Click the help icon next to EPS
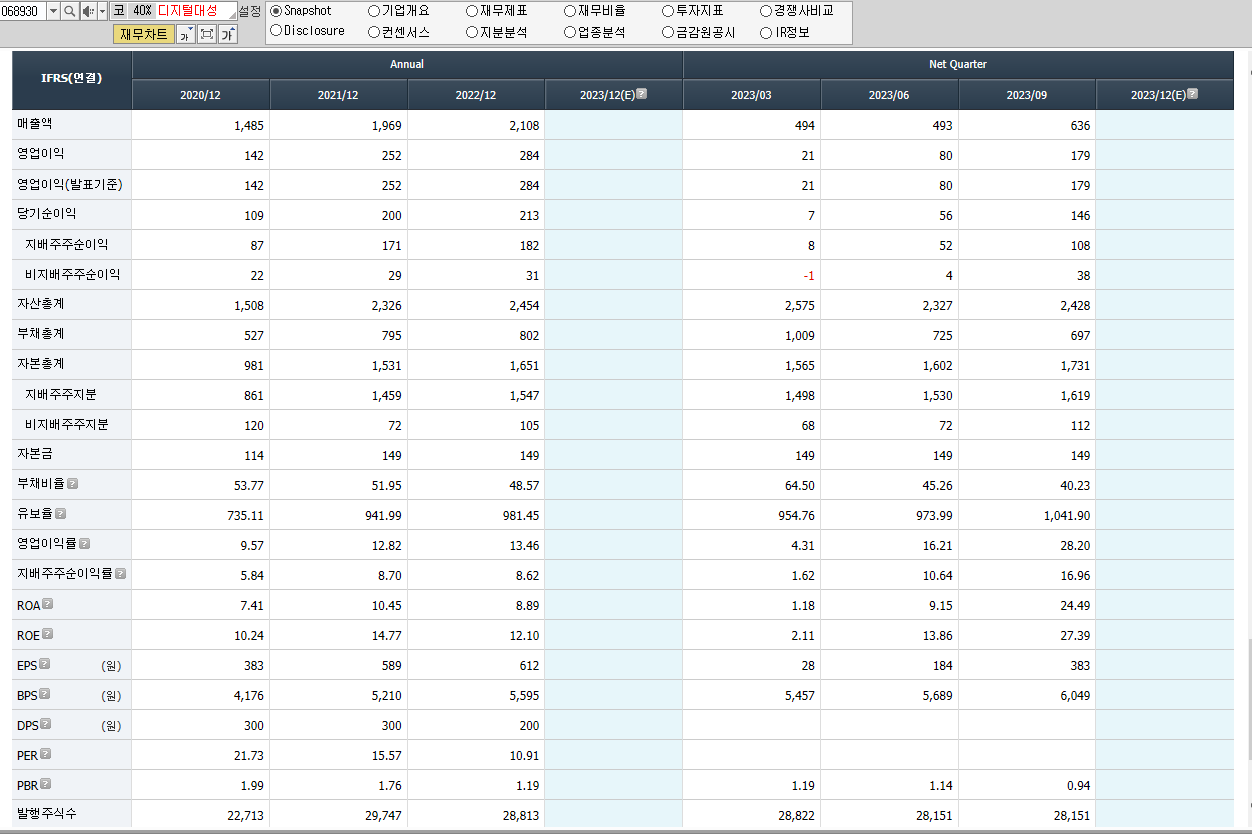 (44, 664)
